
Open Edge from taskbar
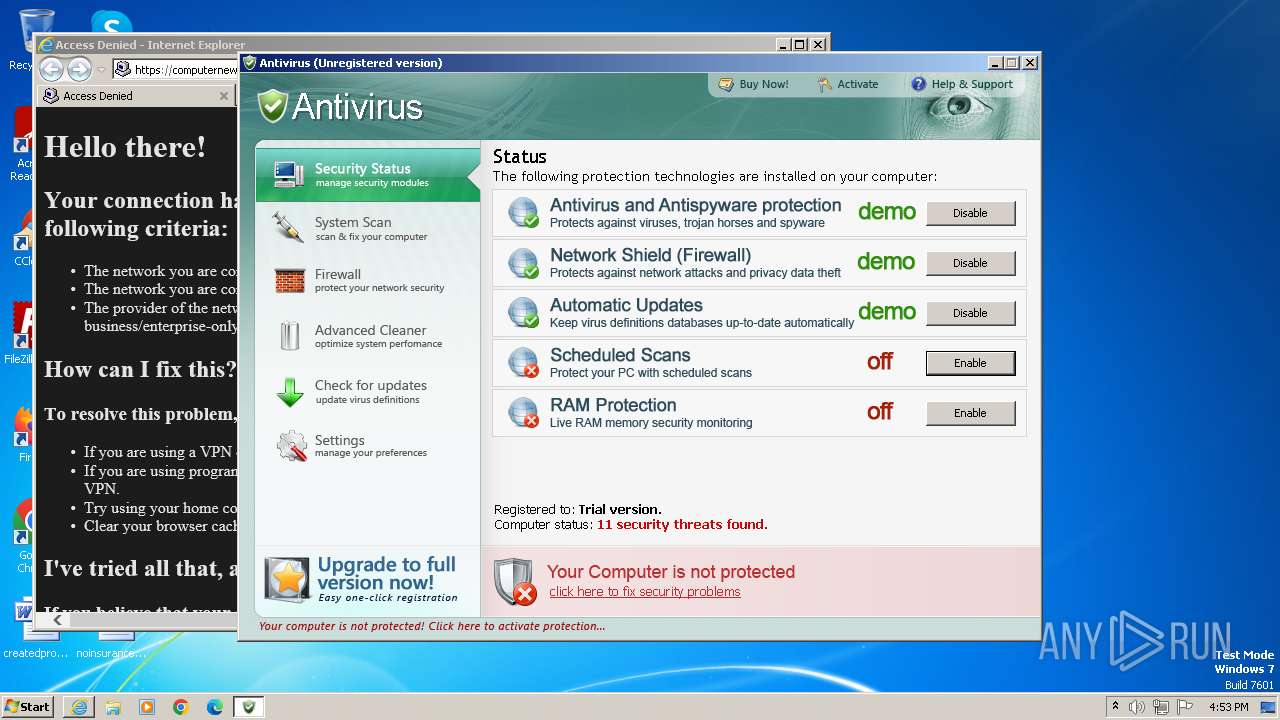tap(215, 707)
